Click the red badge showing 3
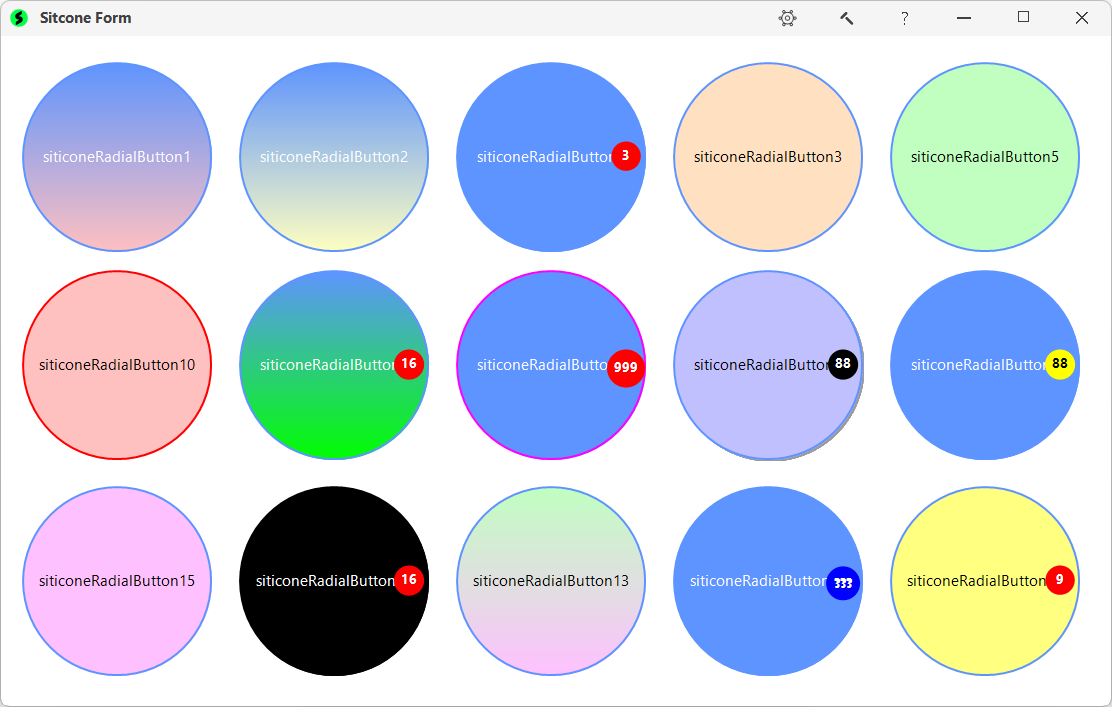This screenshot has height=707, width=1112. [626, 156]
